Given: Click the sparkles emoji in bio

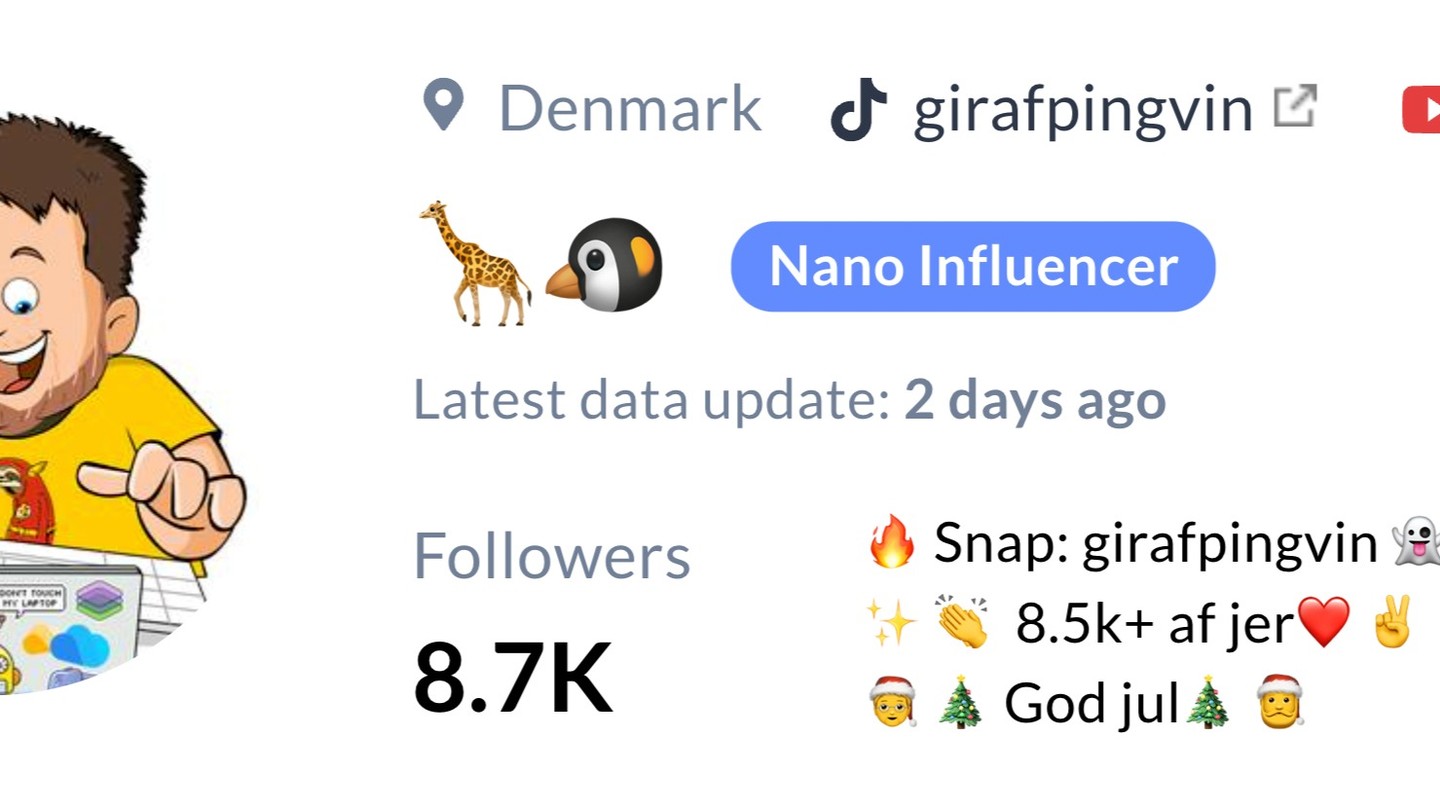Looking at the screenshot, I should 891,624.
